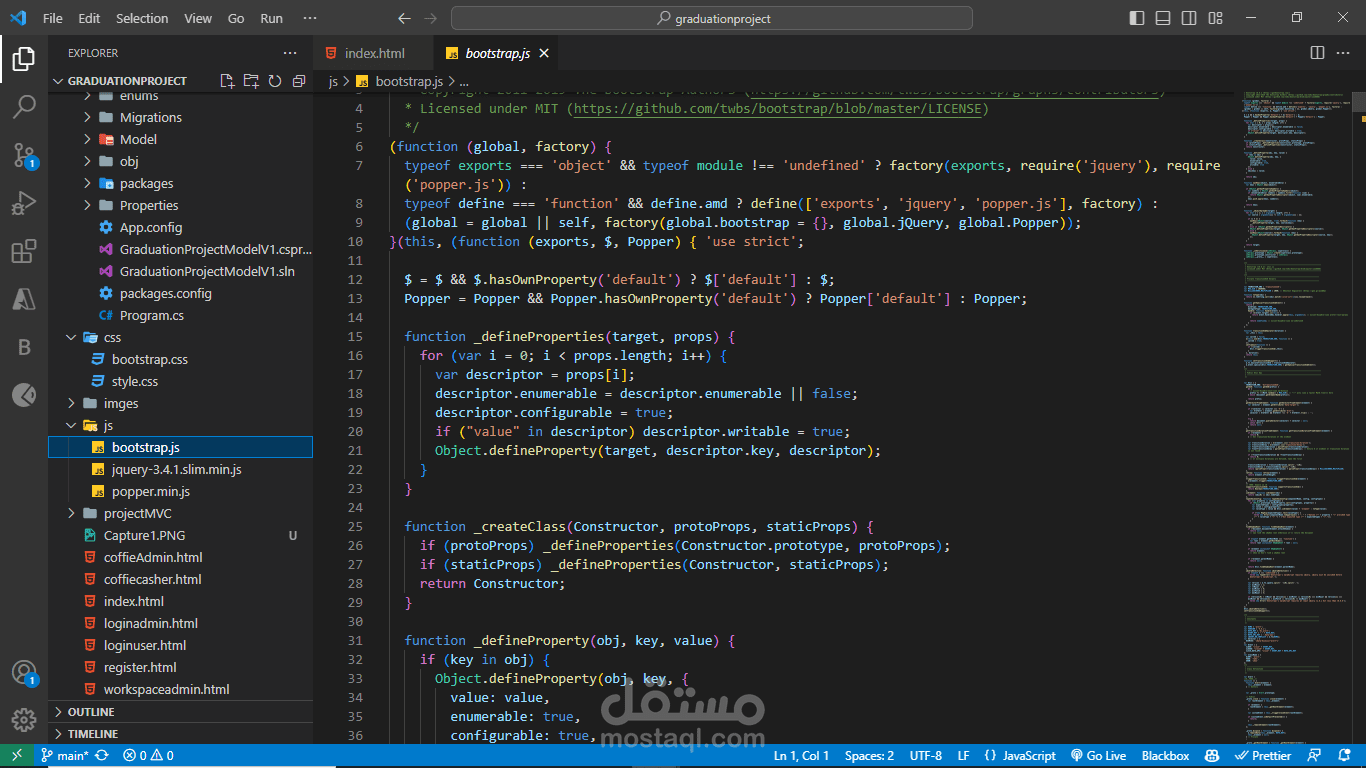The image size is (1366, 768).
Task: Synchronize changes icon next to main*
Action: click(101, 756)
